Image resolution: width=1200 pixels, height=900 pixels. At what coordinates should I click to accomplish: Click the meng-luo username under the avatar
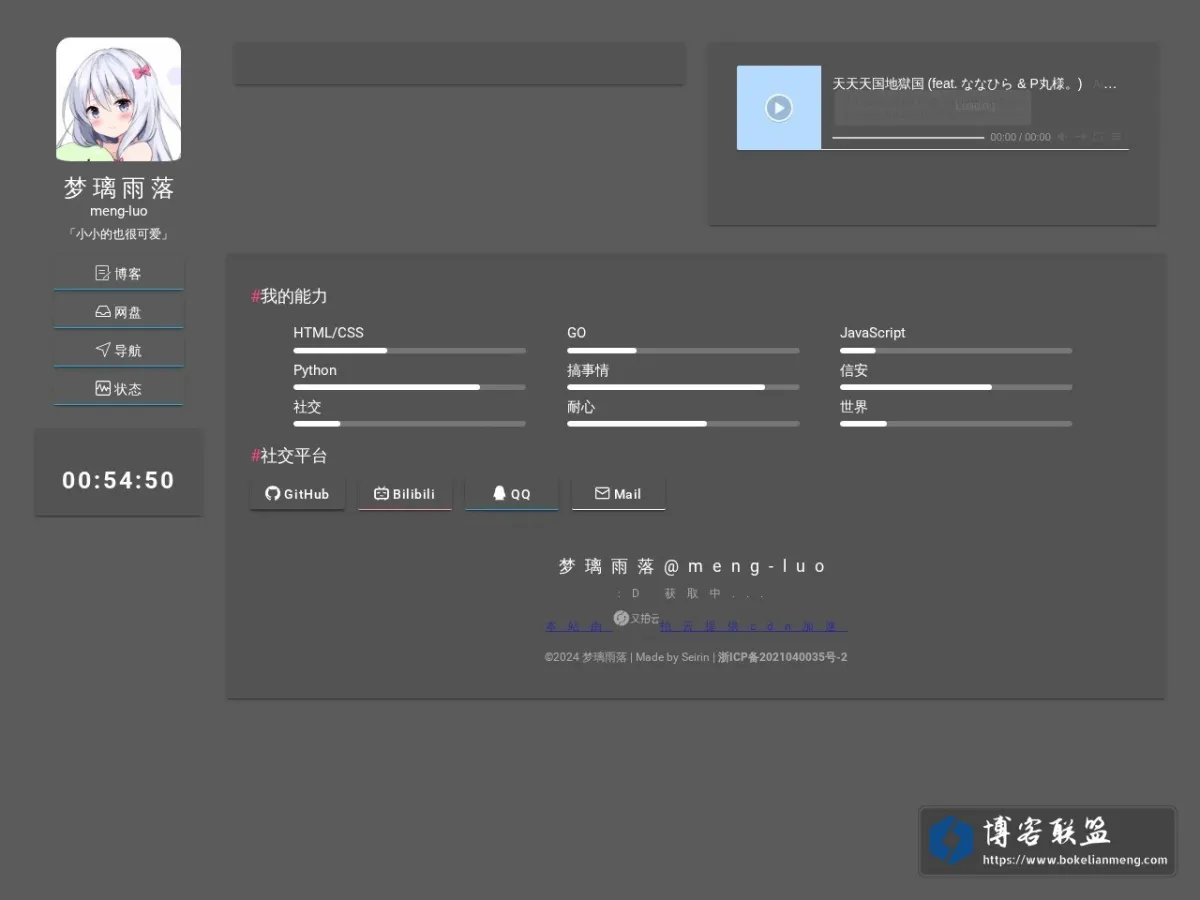[x=118, y=211]
